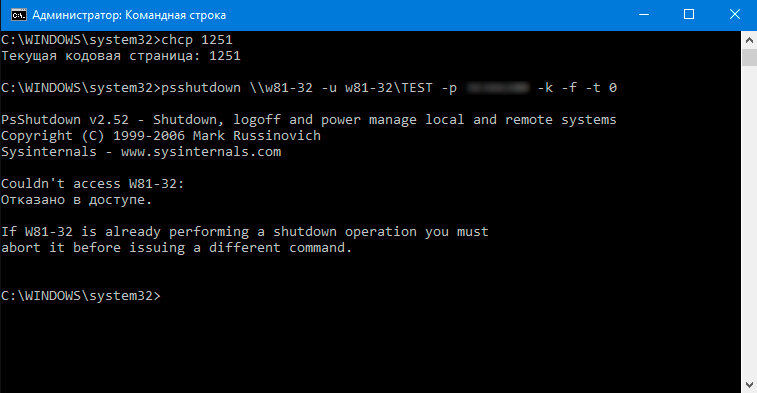Click the 'Администратор: Командная строка' title text
Screen dimensions: 757x393
tap(129, 15)
